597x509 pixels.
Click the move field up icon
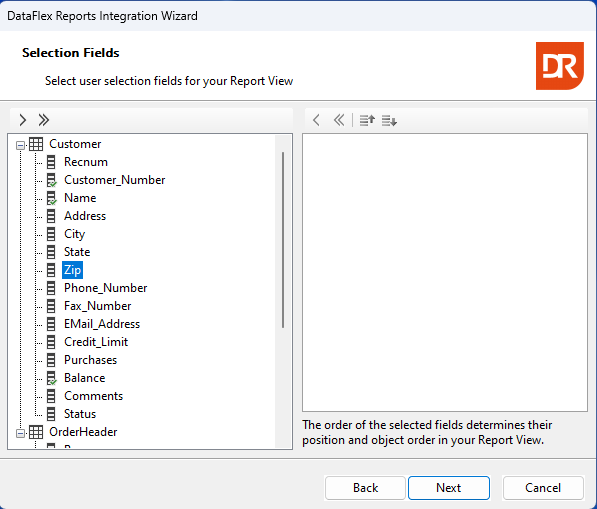pos(367,120)
